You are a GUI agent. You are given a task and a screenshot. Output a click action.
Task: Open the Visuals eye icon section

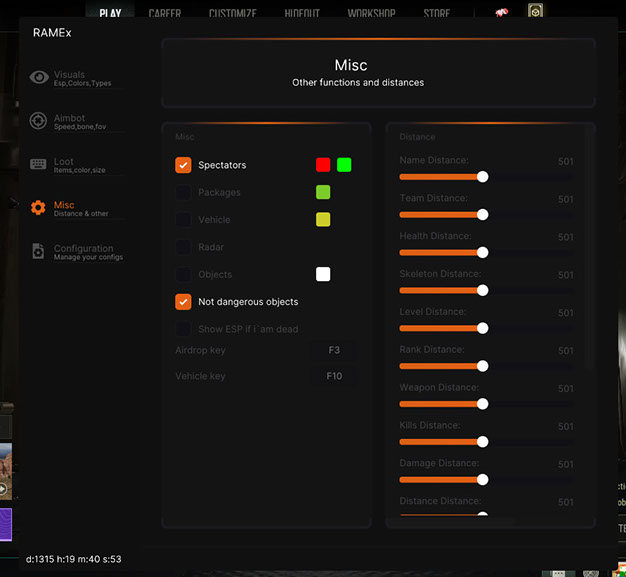pos(38,78)
